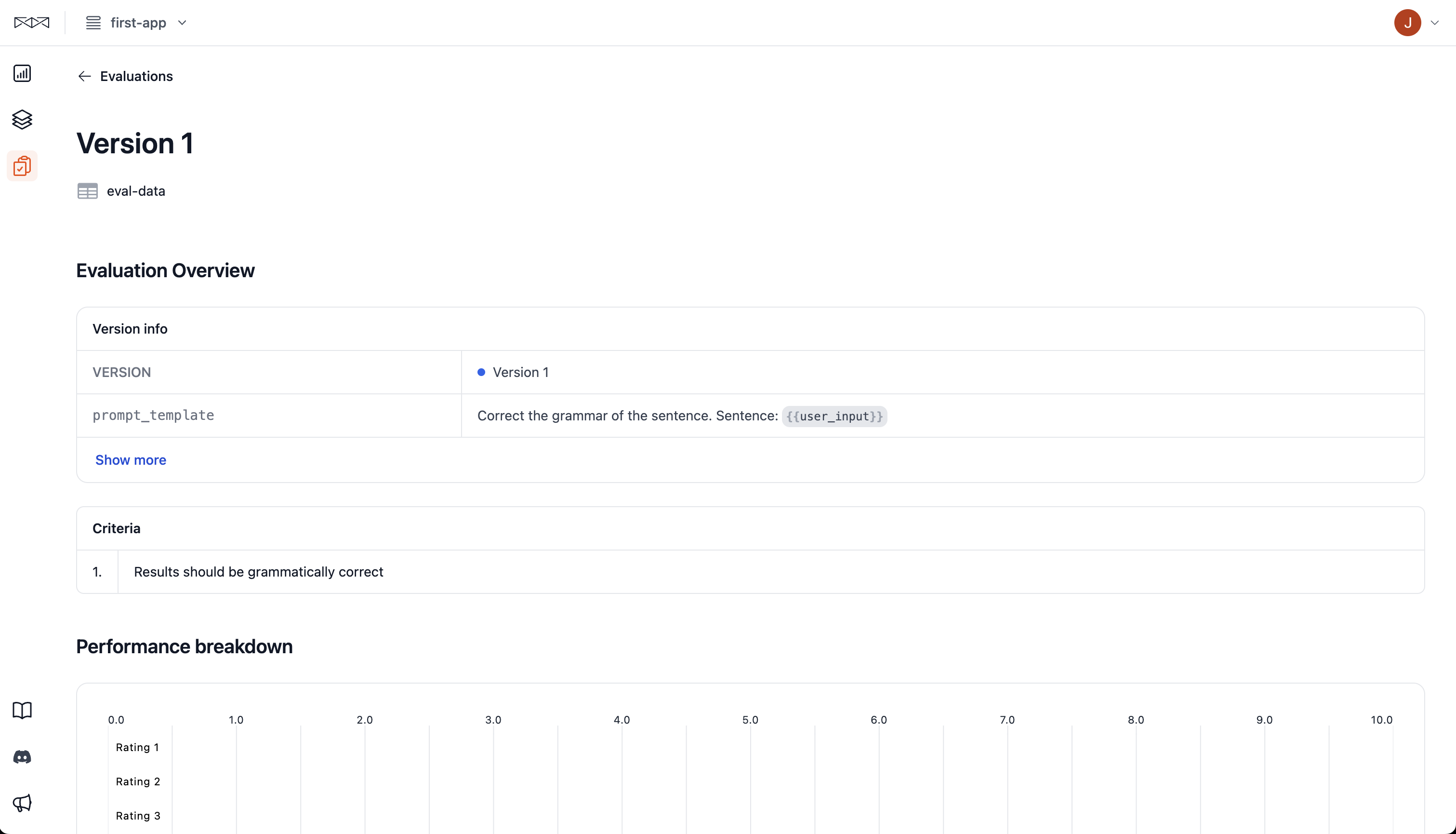The width and height of the screenshot is (1456, 834).
Task: Open the dashboard chart icon in sidebar
Action: tap(22, 73)
